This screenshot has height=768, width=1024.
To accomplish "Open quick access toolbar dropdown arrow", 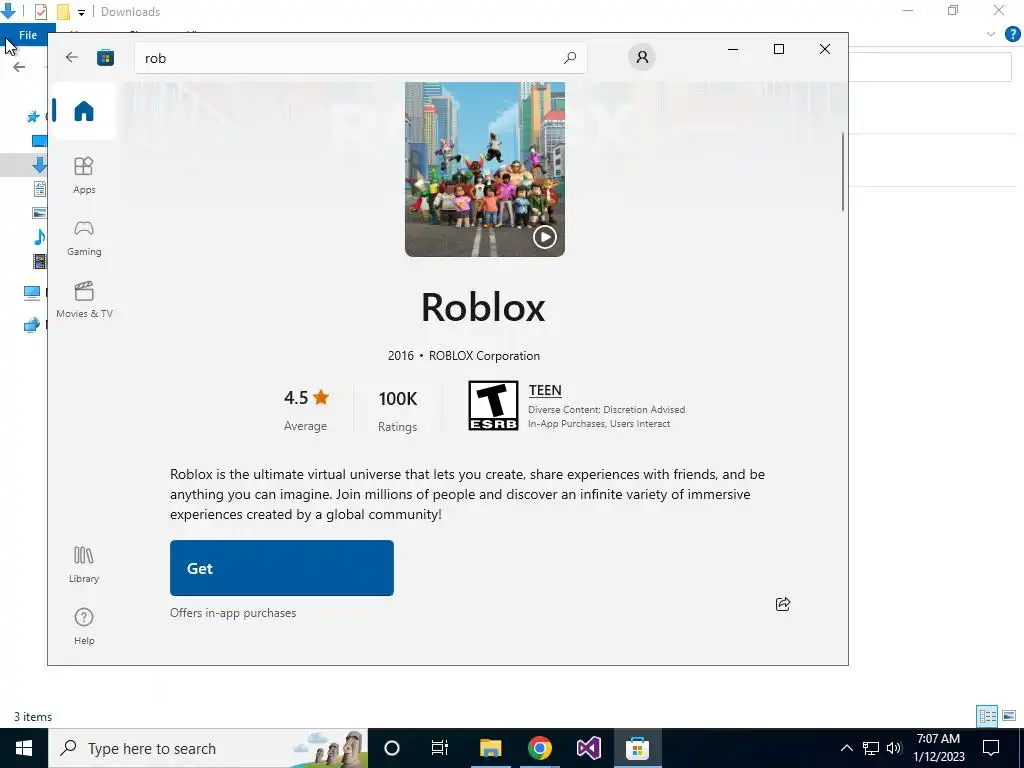I will (81, 12).
